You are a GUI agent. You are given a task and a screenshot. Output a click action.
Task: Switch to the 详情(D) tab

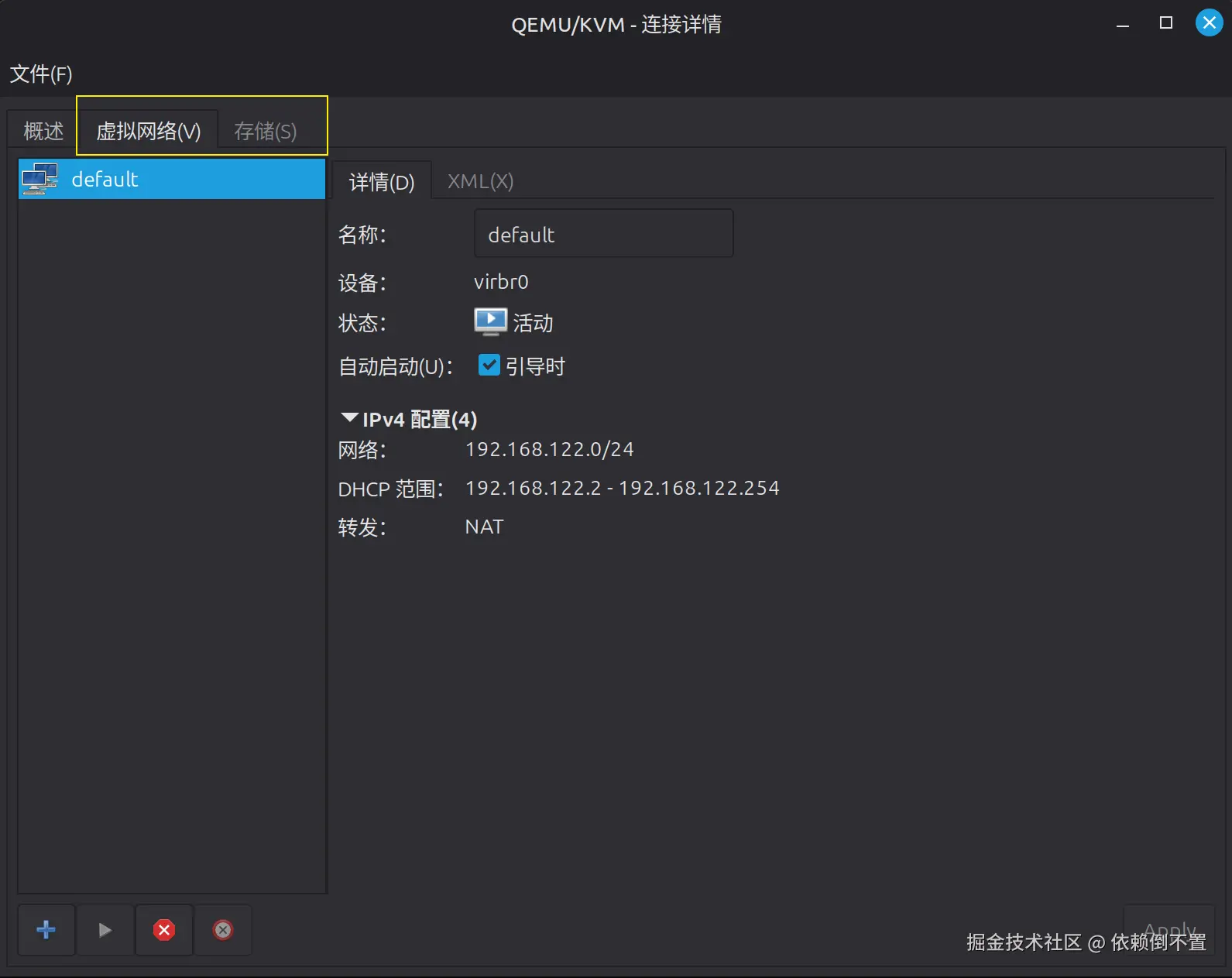pyautogui.click(x=382, y=182)
